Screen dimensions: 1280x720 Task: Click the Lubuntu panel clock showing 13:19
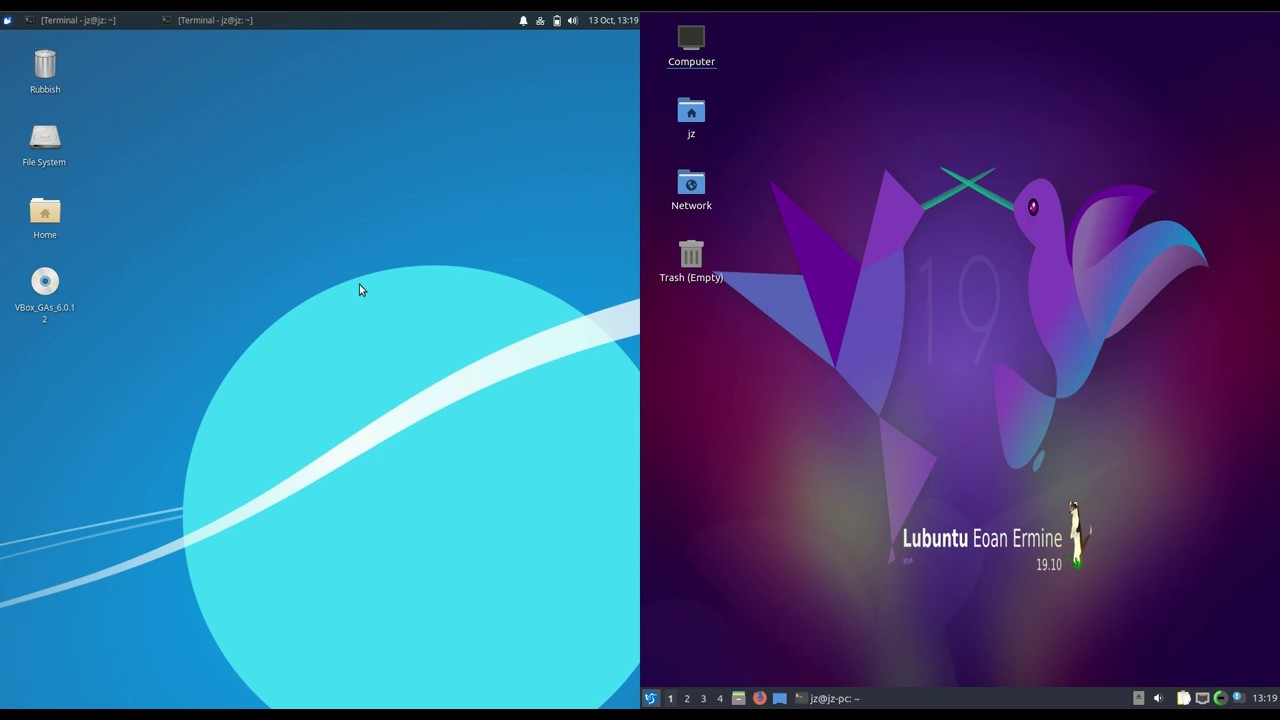pyautogui.click(x=1264, y=698)
